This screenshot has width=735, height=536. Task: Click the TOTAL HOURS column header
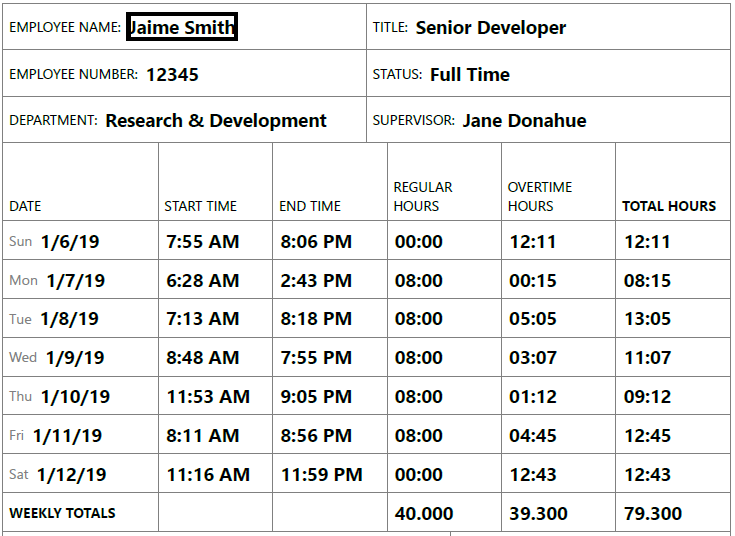pyautogui.click(x=669, y=206)
